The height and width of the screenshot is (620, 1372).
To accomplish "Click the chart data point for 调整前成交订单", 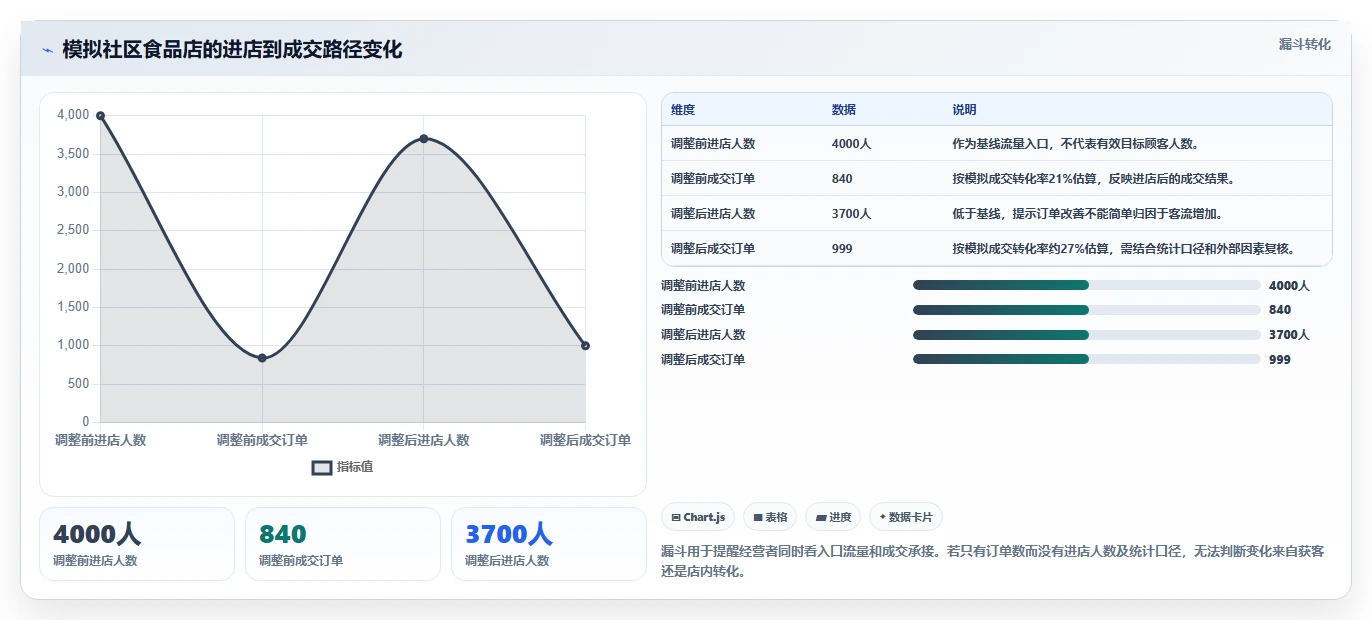I will point(262,358).
